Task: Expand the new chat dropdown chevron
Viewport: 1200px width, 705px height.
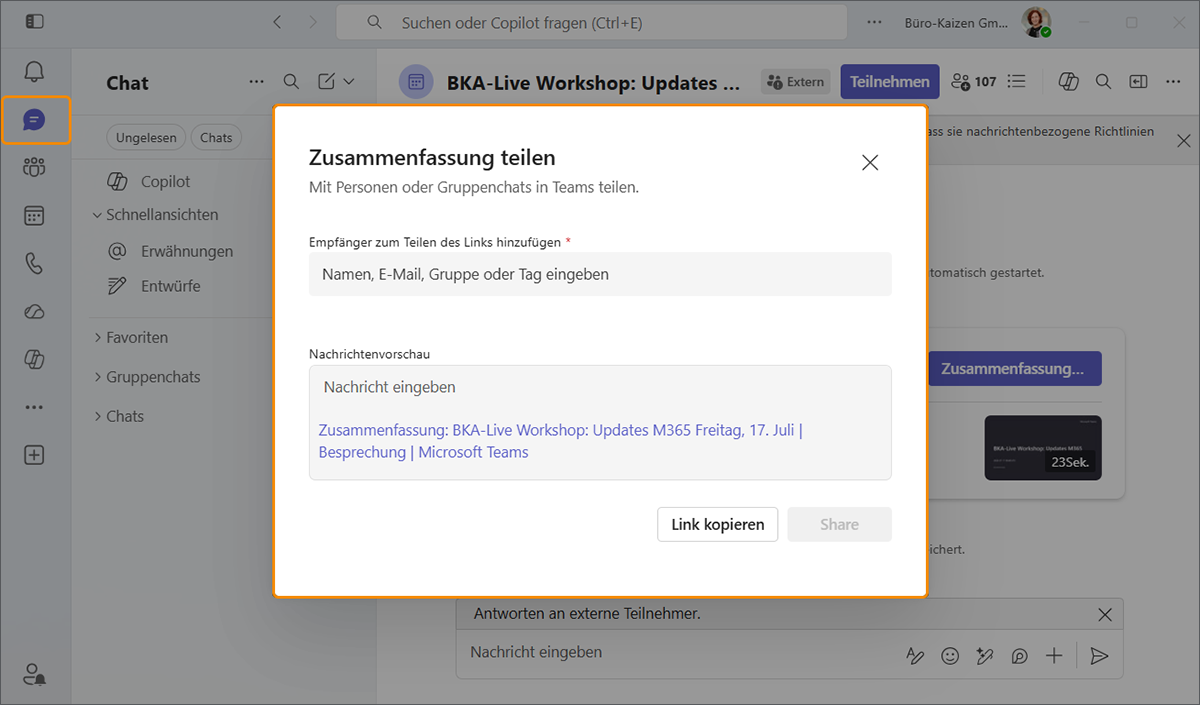Action: tap(349, 82)
